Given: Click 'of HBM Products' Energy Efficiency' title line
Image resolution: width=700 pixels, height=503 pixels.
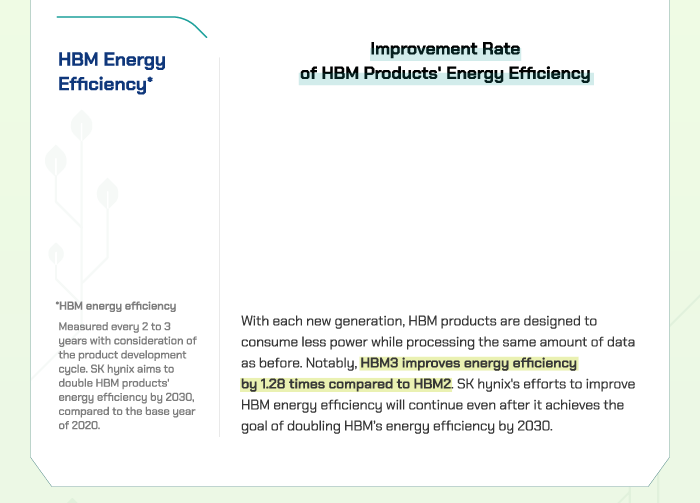Looking at the screenshot, I should [445, 73].
